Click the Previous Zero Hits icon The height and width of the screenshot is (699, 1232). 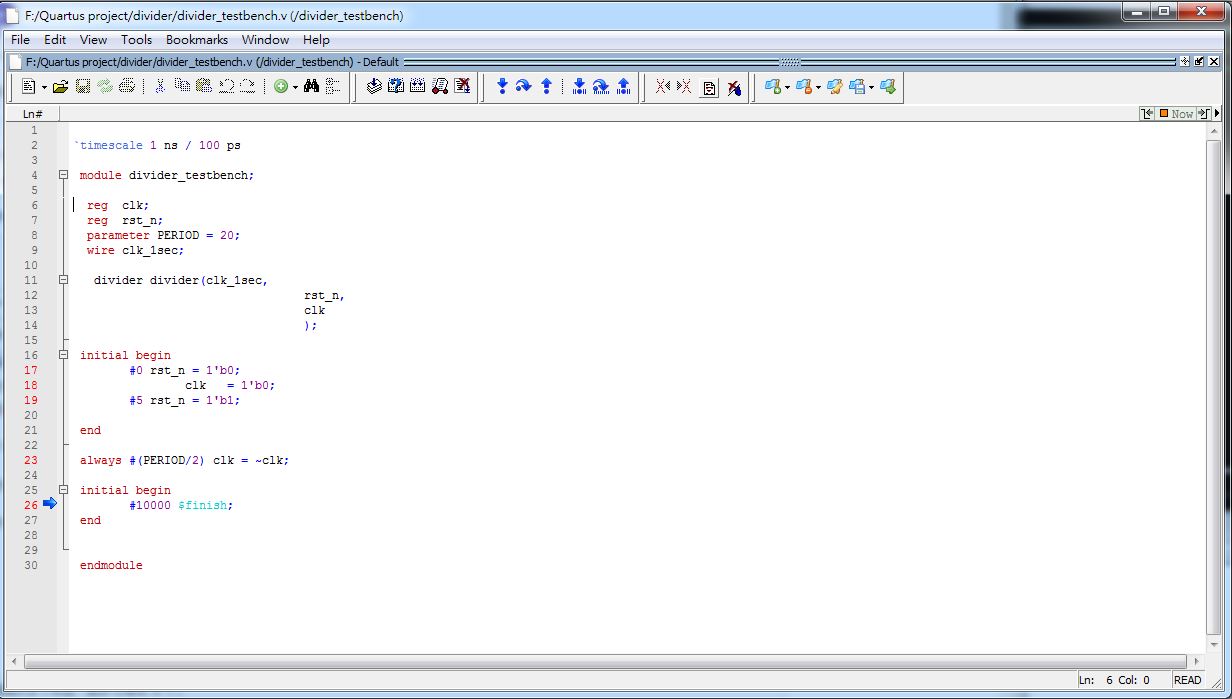(663, 87)
